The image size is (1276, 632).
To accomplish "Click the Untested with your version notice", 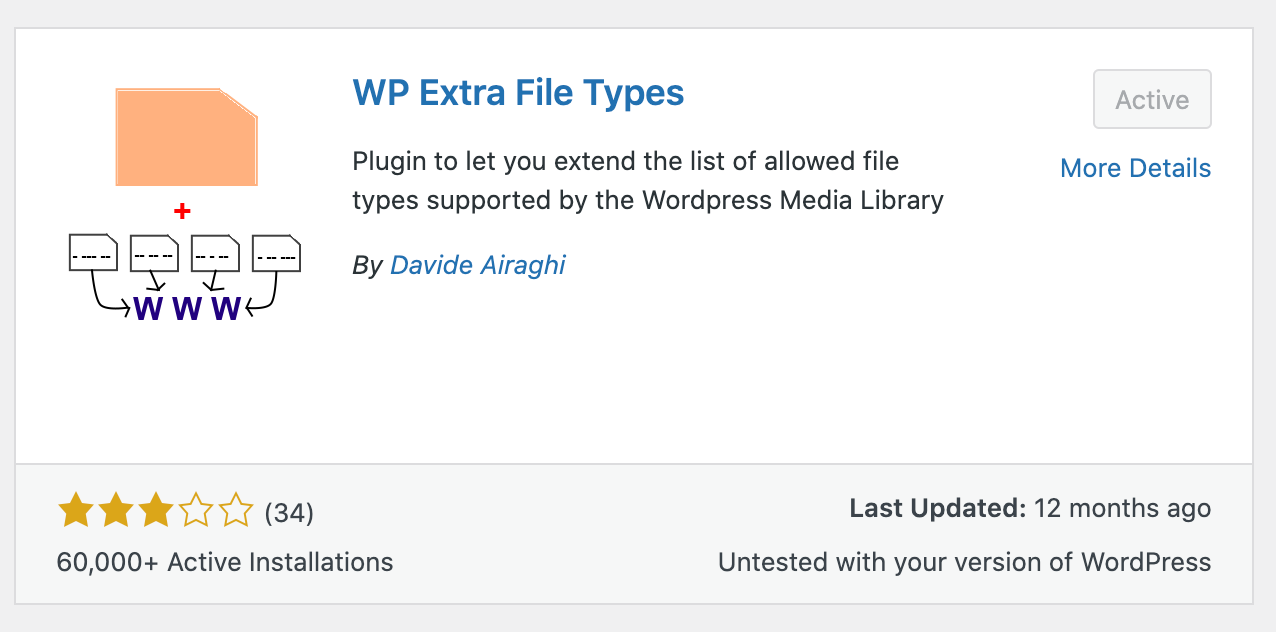I will point(964,562).
